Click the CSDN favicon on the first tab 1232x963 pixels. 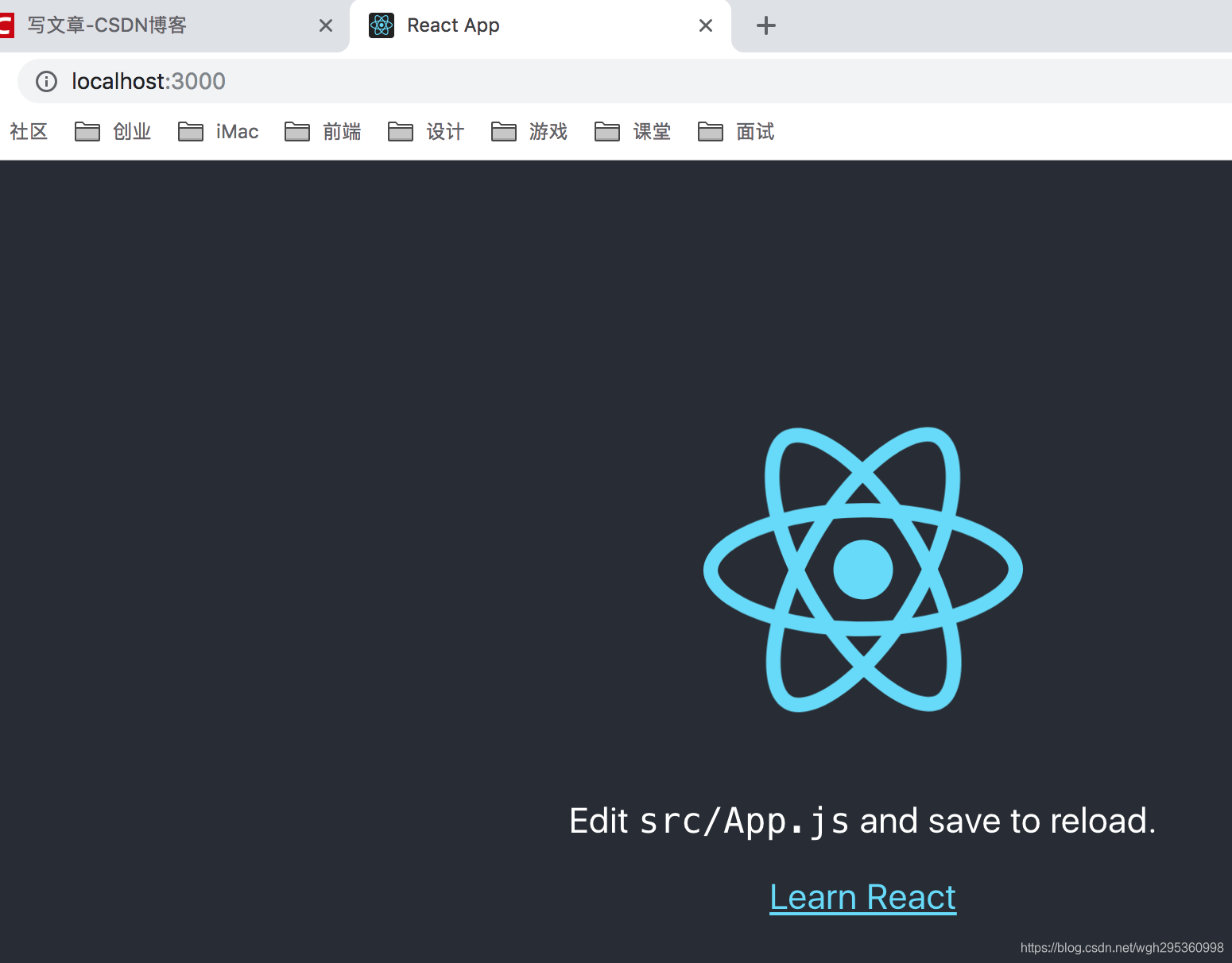click(x=6, y=25)
